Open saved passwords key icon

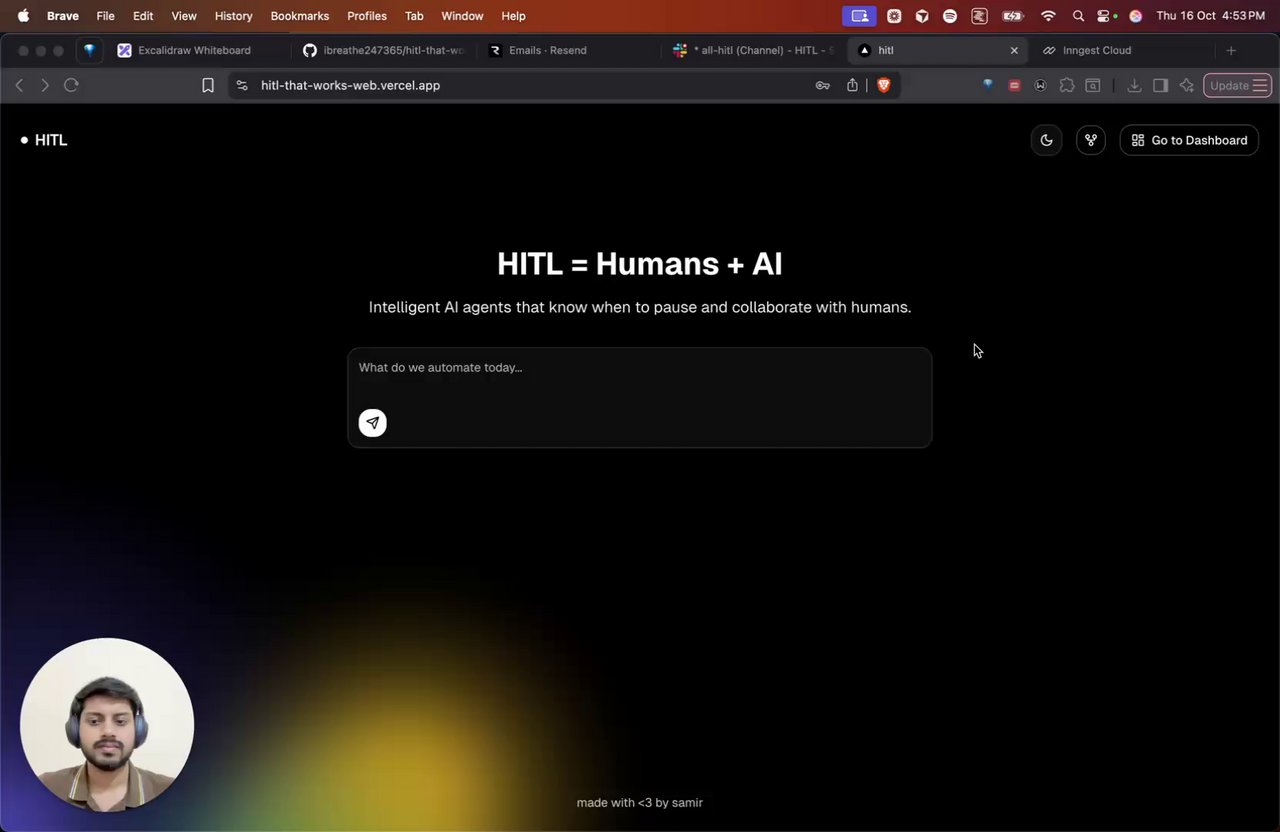[x=822, y=85]
